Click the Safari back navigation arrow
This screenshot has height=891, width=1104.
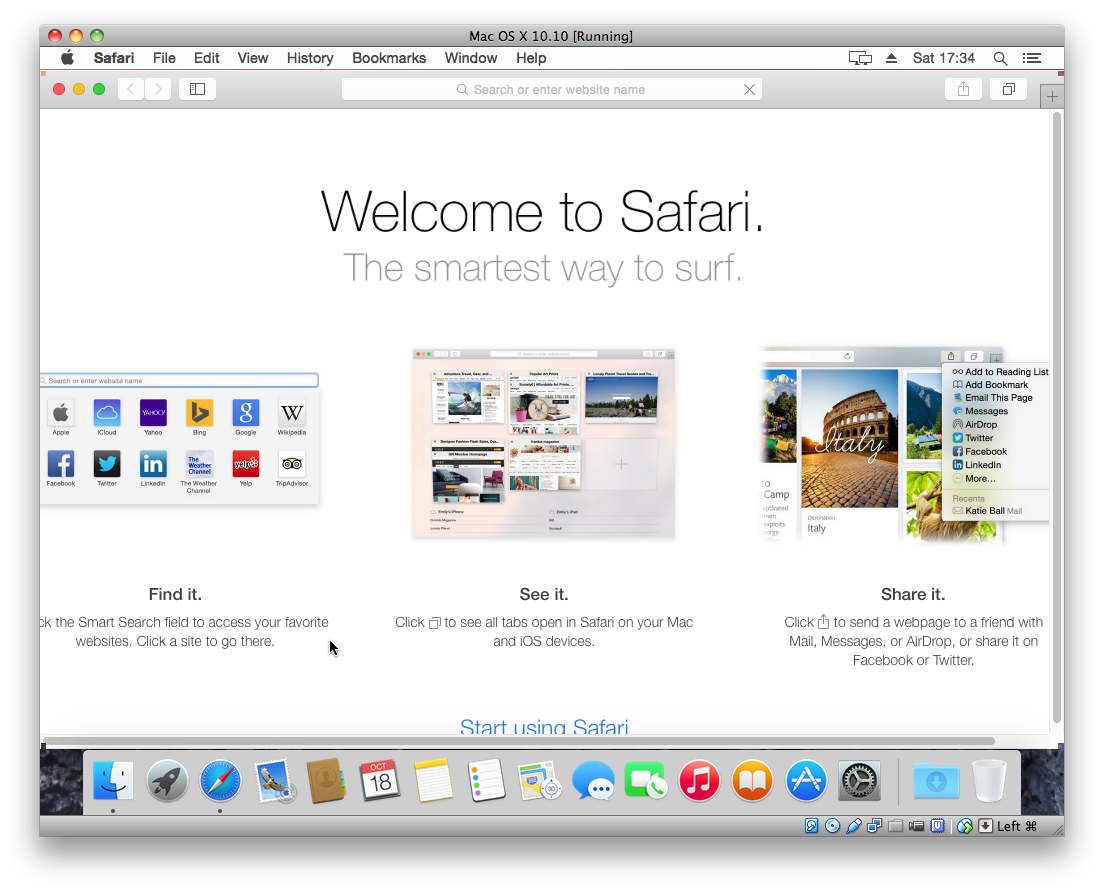pyautogui.click(x=131, y=89)
